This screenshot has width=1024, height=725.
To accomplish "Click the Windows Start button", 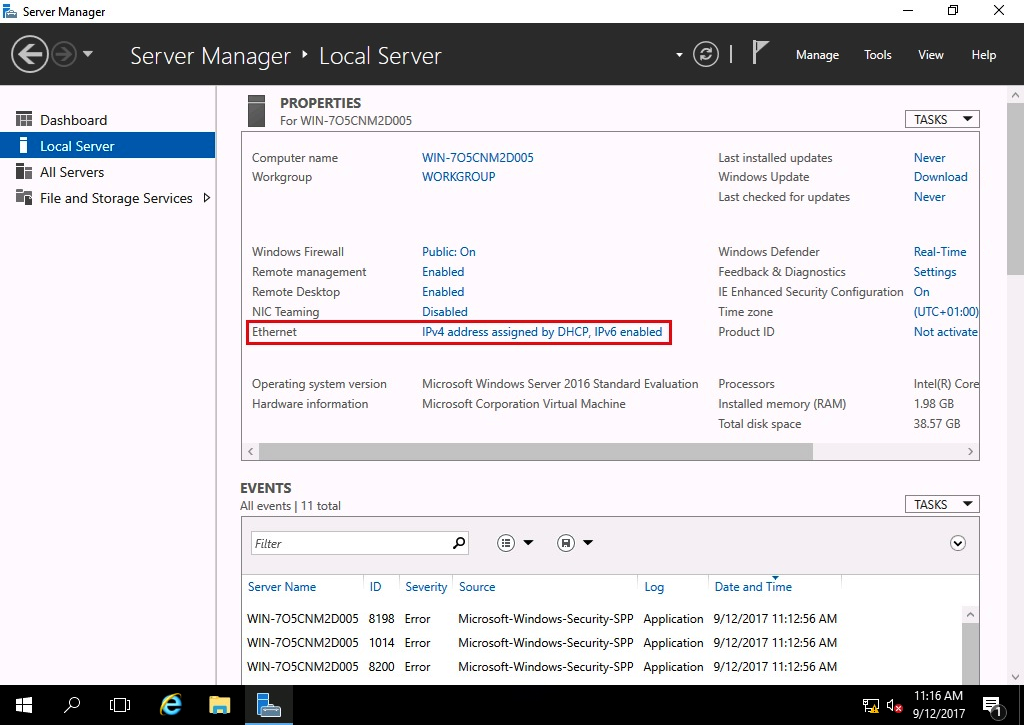I will coord(23,704).
